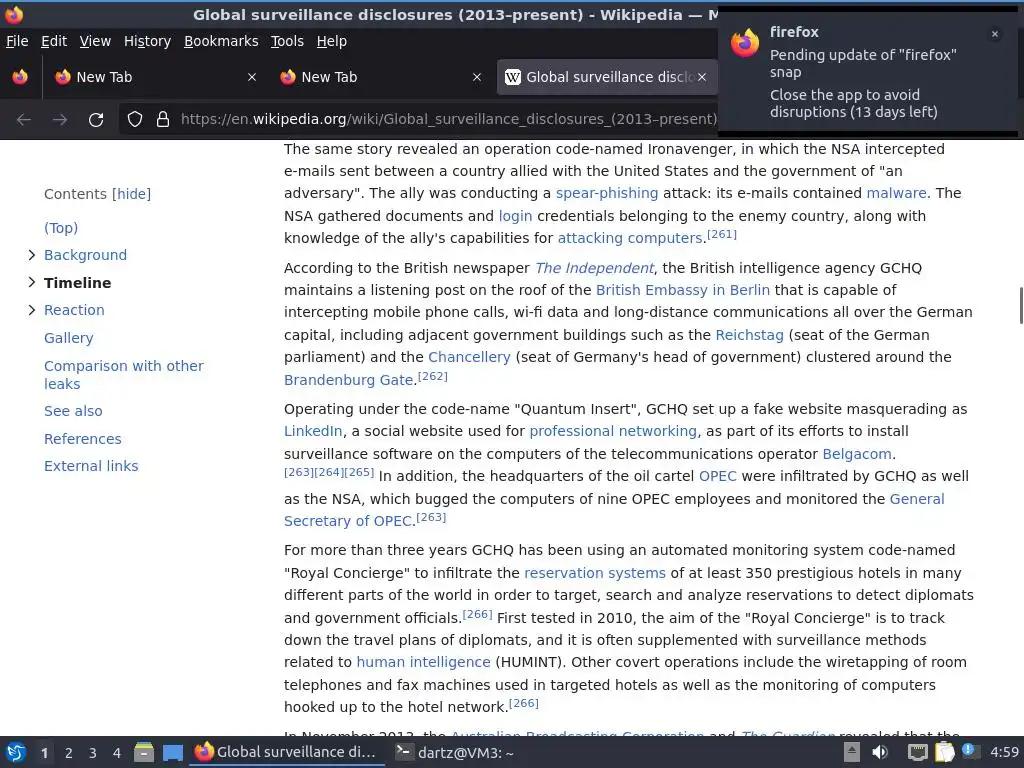Expand the Timeline section in contents
The height and width of the screenshot is (768, 1024).
(x=31, y=282)
